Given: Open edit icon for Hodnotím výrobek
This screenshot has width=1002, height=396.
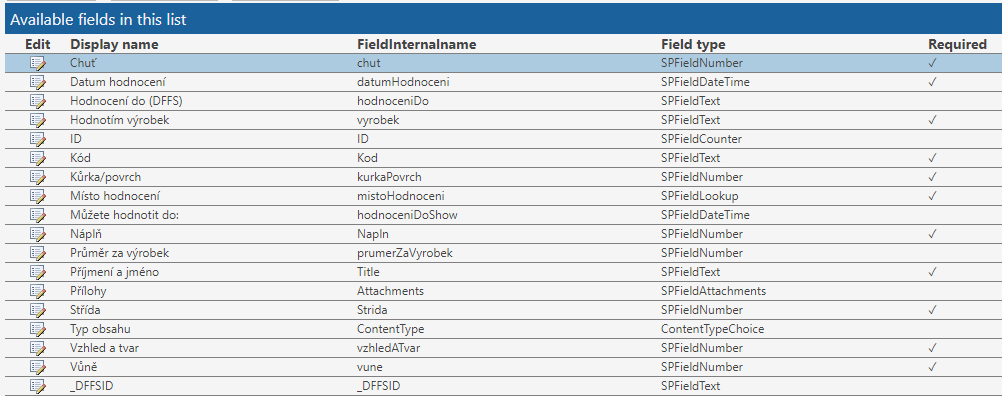Looking at the screenshot, I should 38,120.
